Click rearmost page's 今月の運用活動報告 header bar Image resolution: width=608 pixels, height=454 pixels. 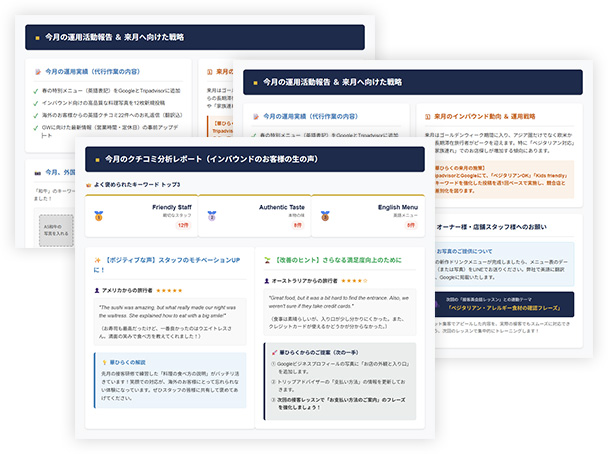coord(195,37)
